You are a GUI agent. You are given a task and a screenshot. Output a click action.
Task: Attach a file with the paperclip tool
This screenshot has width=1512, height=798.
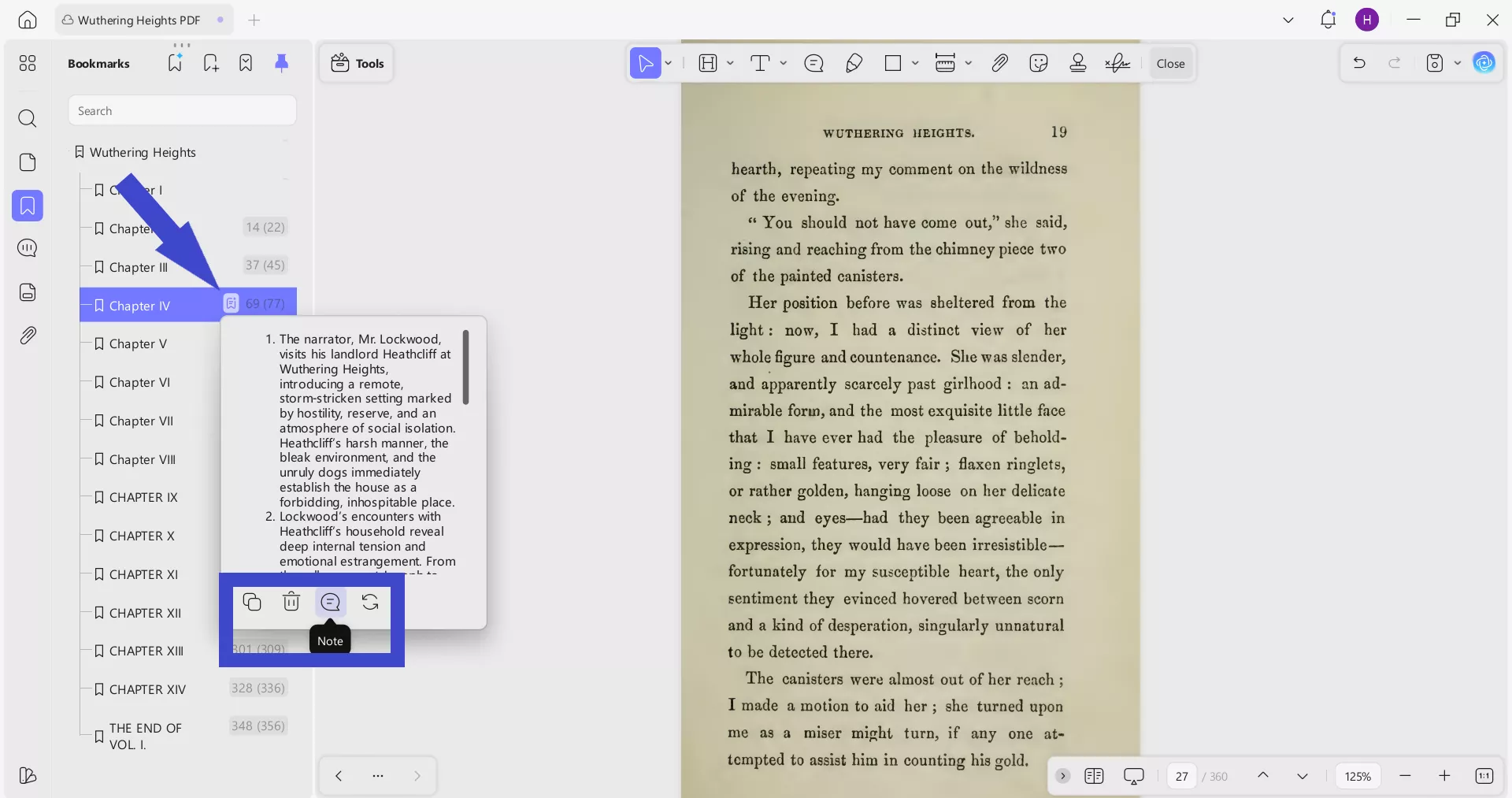tap(999, 63)
